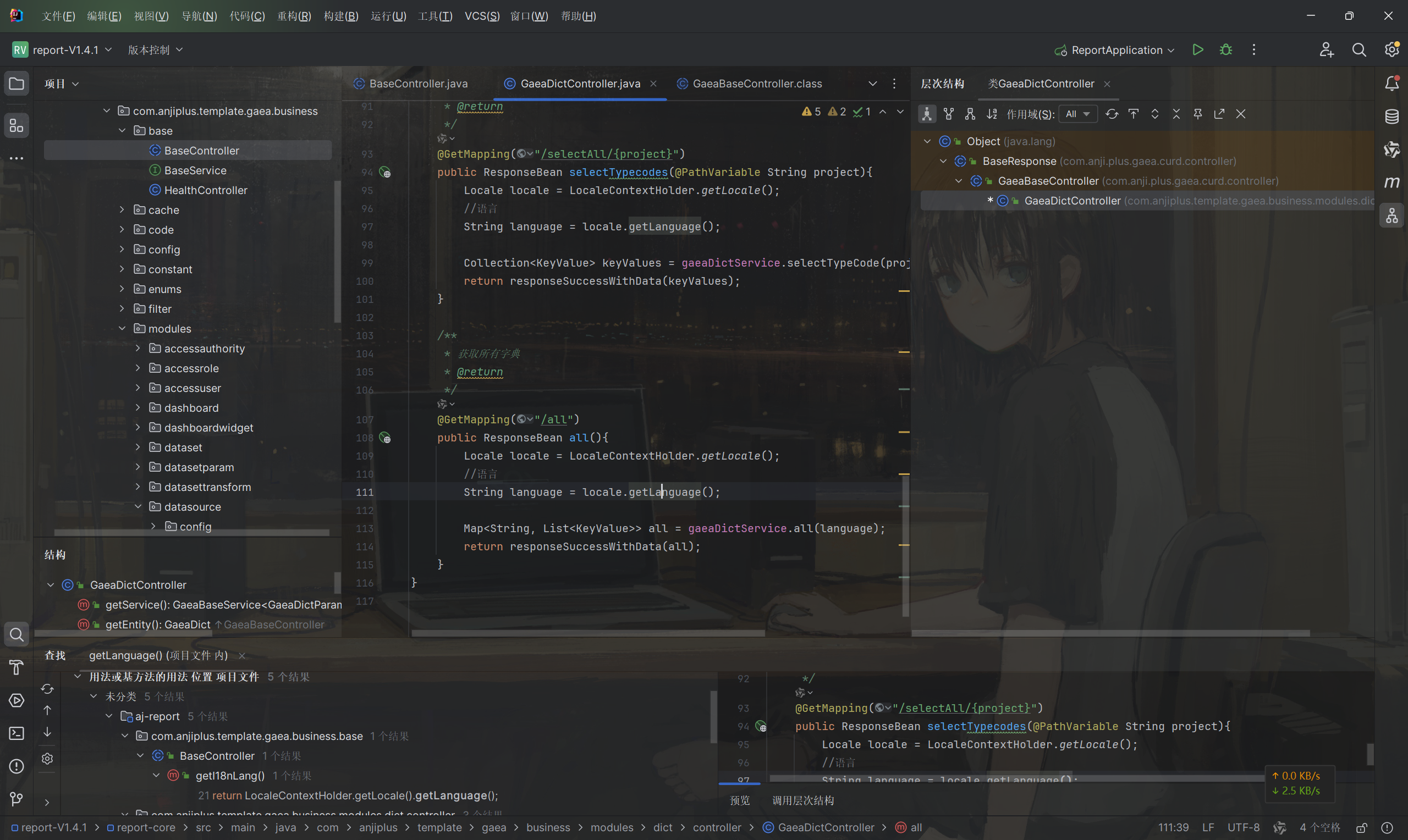The image size is (1408, 840).
Task: Open IDE settings gear icon
Action: [1391, 50]
